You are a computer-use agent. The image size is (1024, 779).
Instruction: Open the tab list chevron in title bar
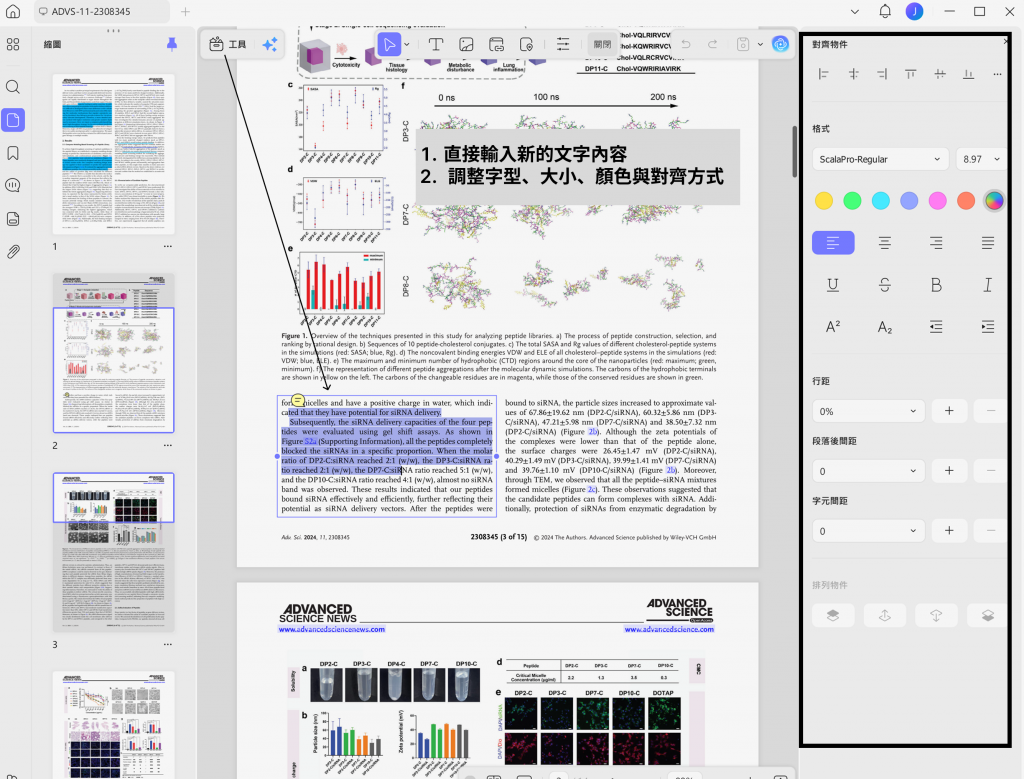point(855,11)
